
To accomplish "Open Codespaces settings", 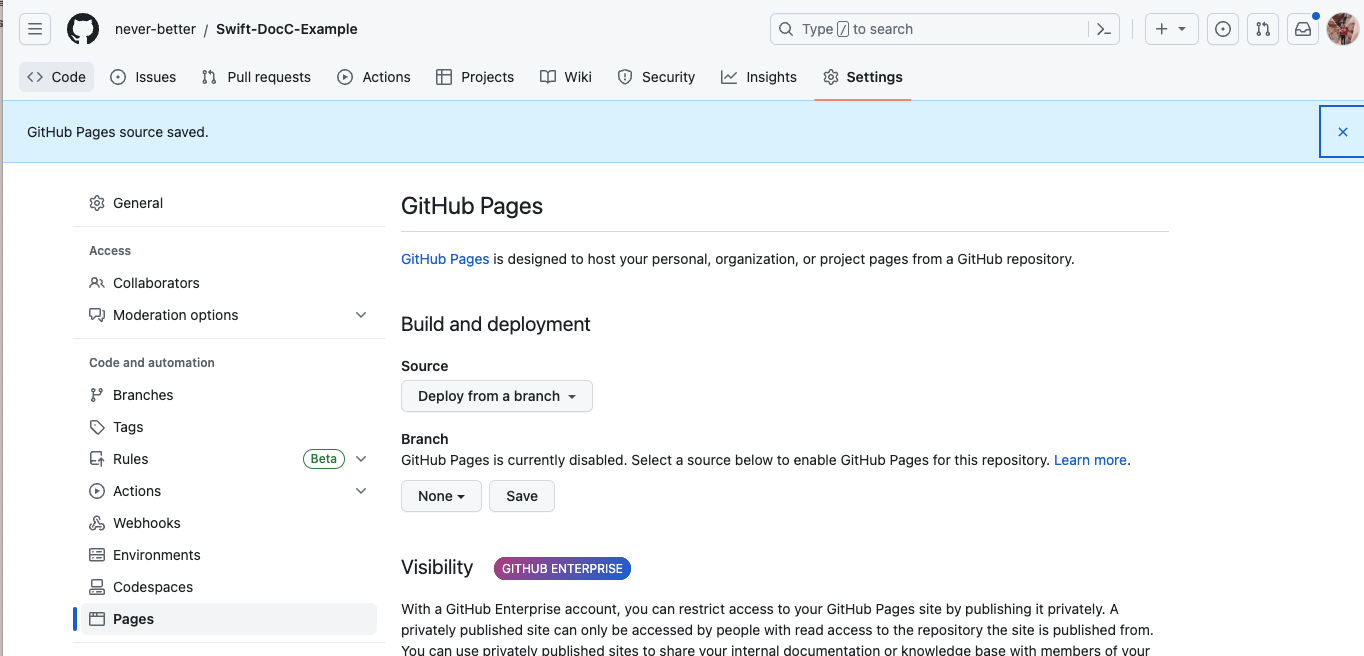I will click(228, 587).
